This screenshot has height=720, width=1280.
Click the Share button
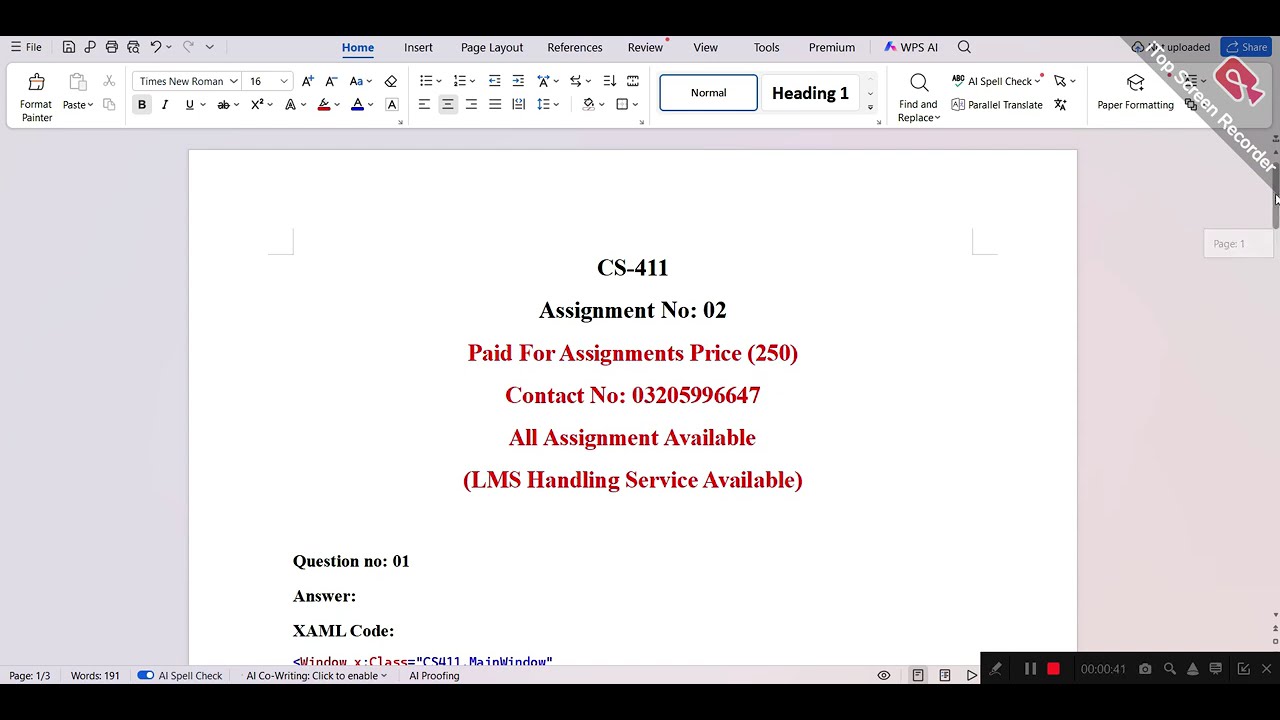[x=1246, y=47]
